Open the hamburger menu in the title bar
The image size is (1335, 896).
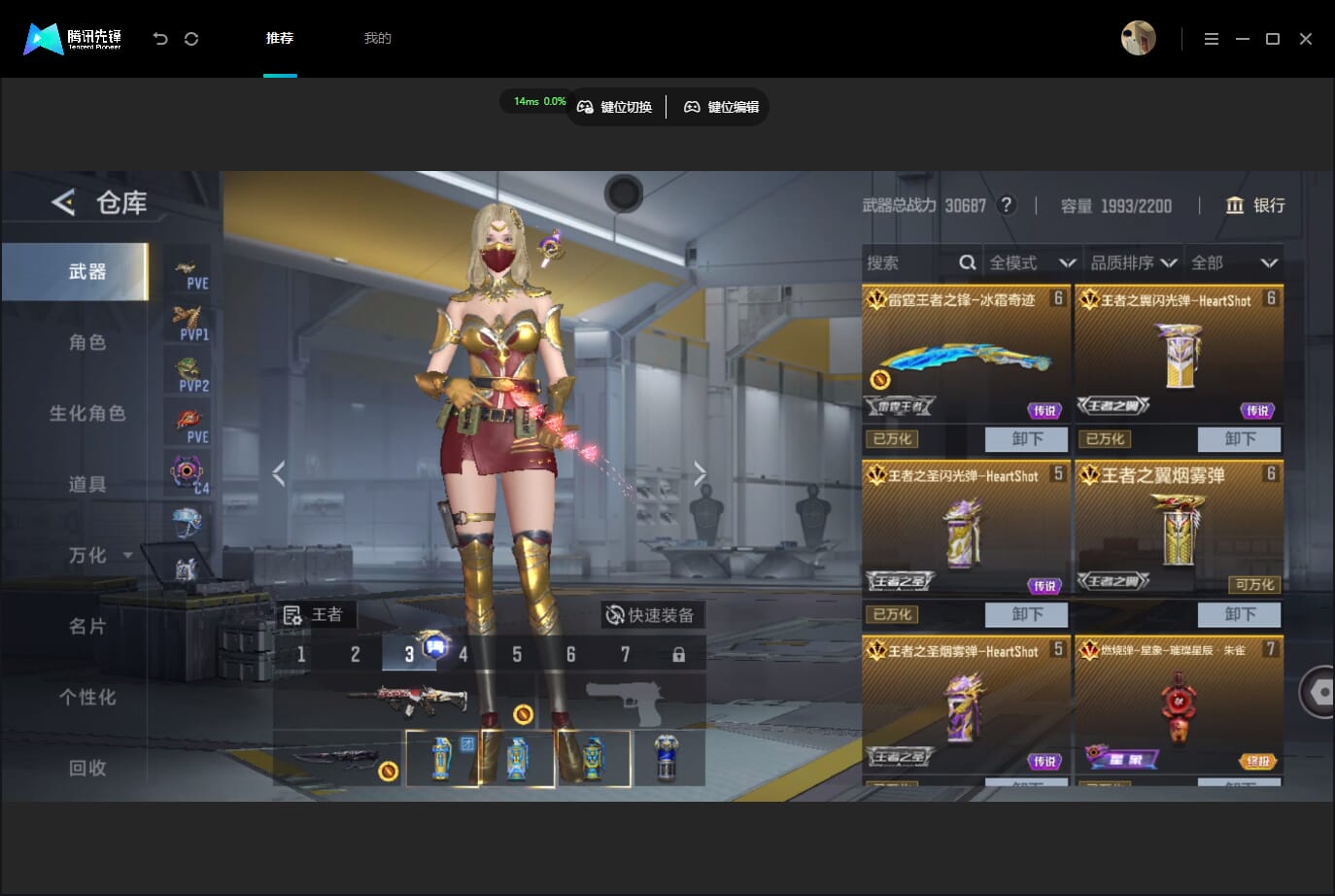pos(1212,39)
